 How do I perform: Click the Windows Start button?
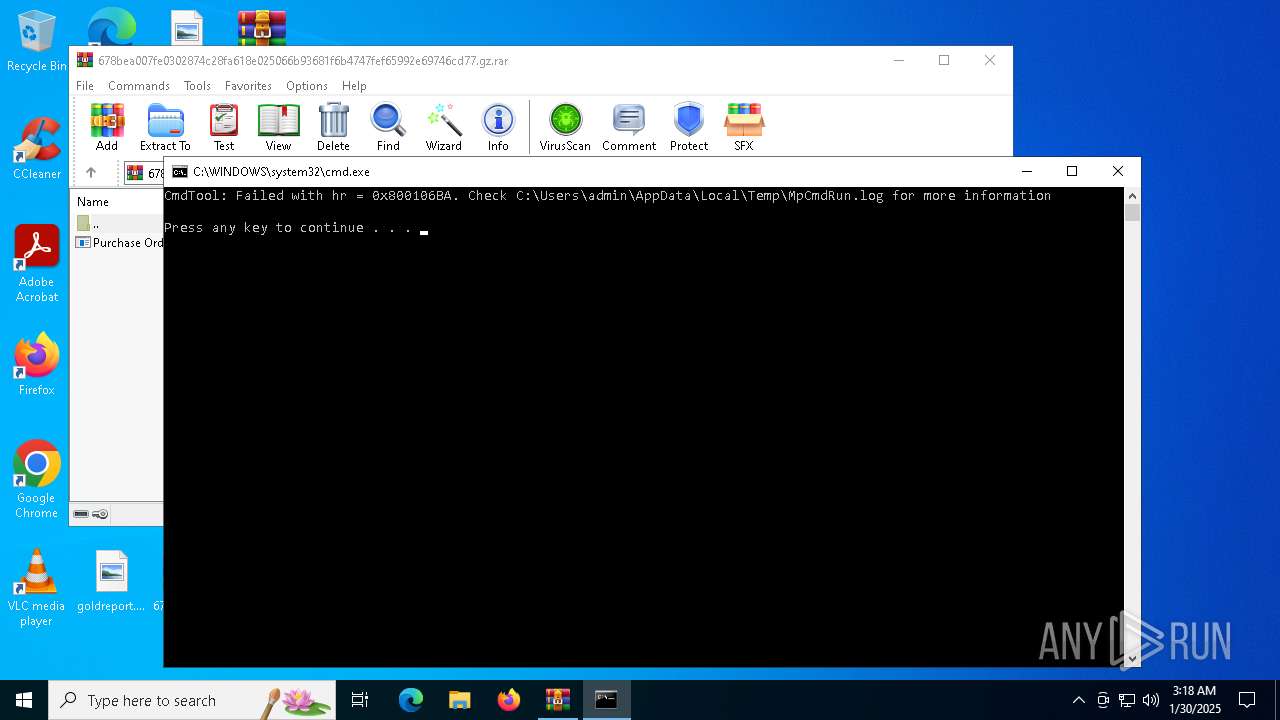click(x=24, y=700)
